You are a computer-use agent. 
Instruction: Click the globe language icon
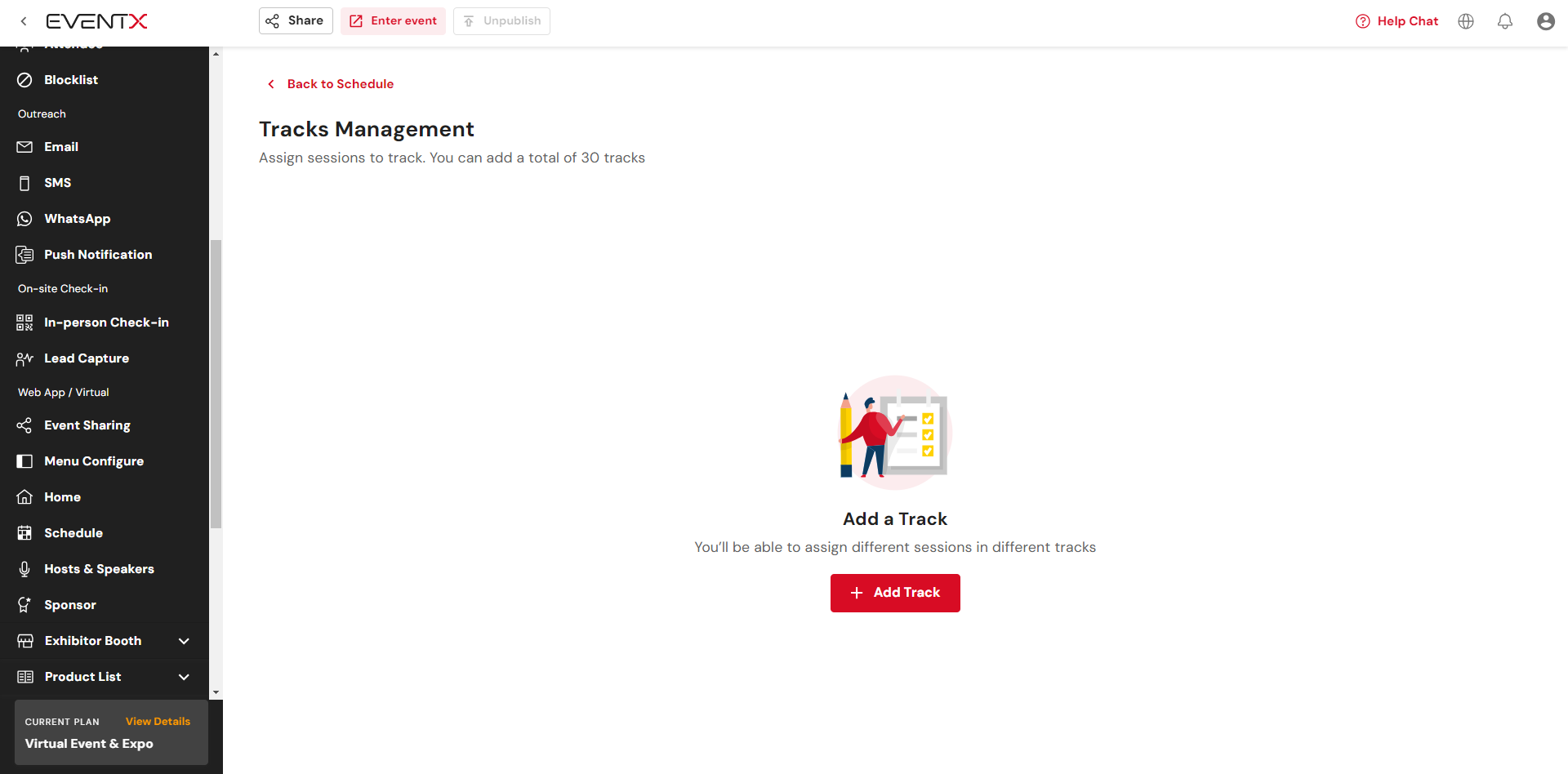click(1466, 21)
